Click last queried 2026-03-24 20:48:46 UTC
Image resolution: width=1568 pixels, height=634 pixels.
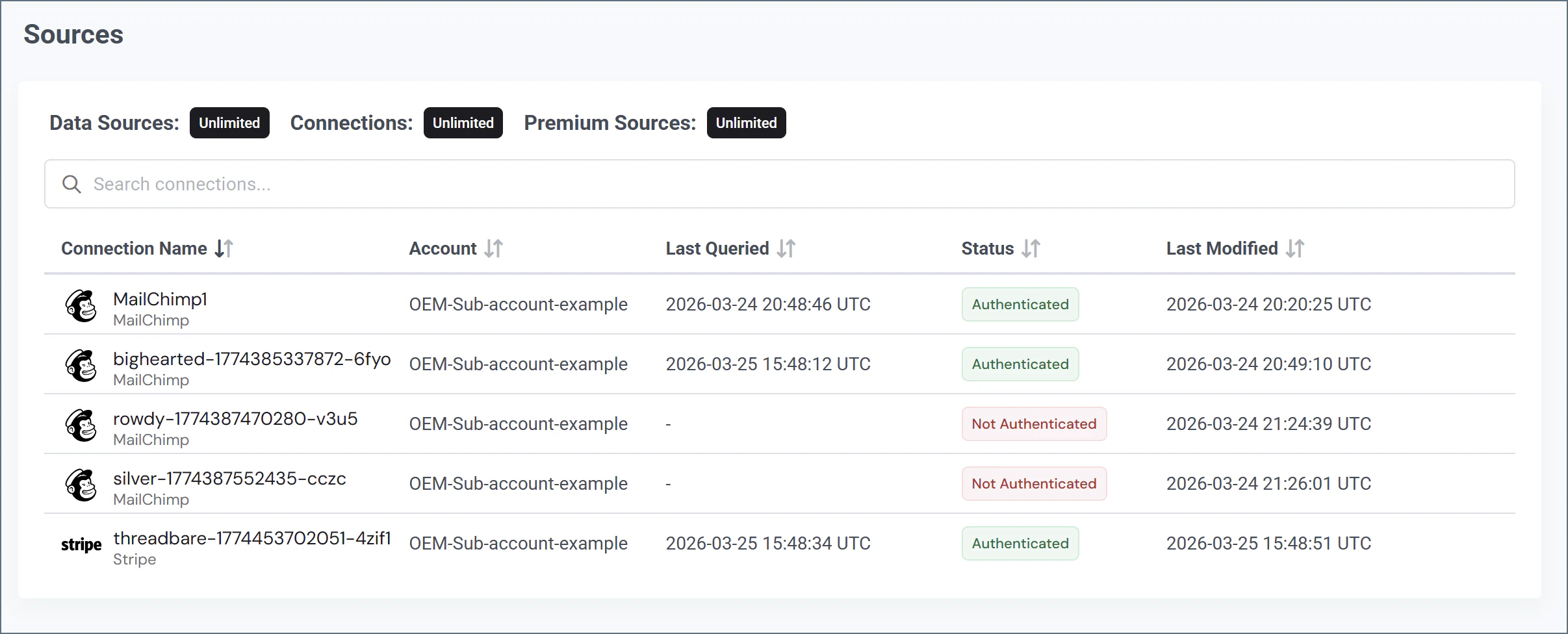768,304
